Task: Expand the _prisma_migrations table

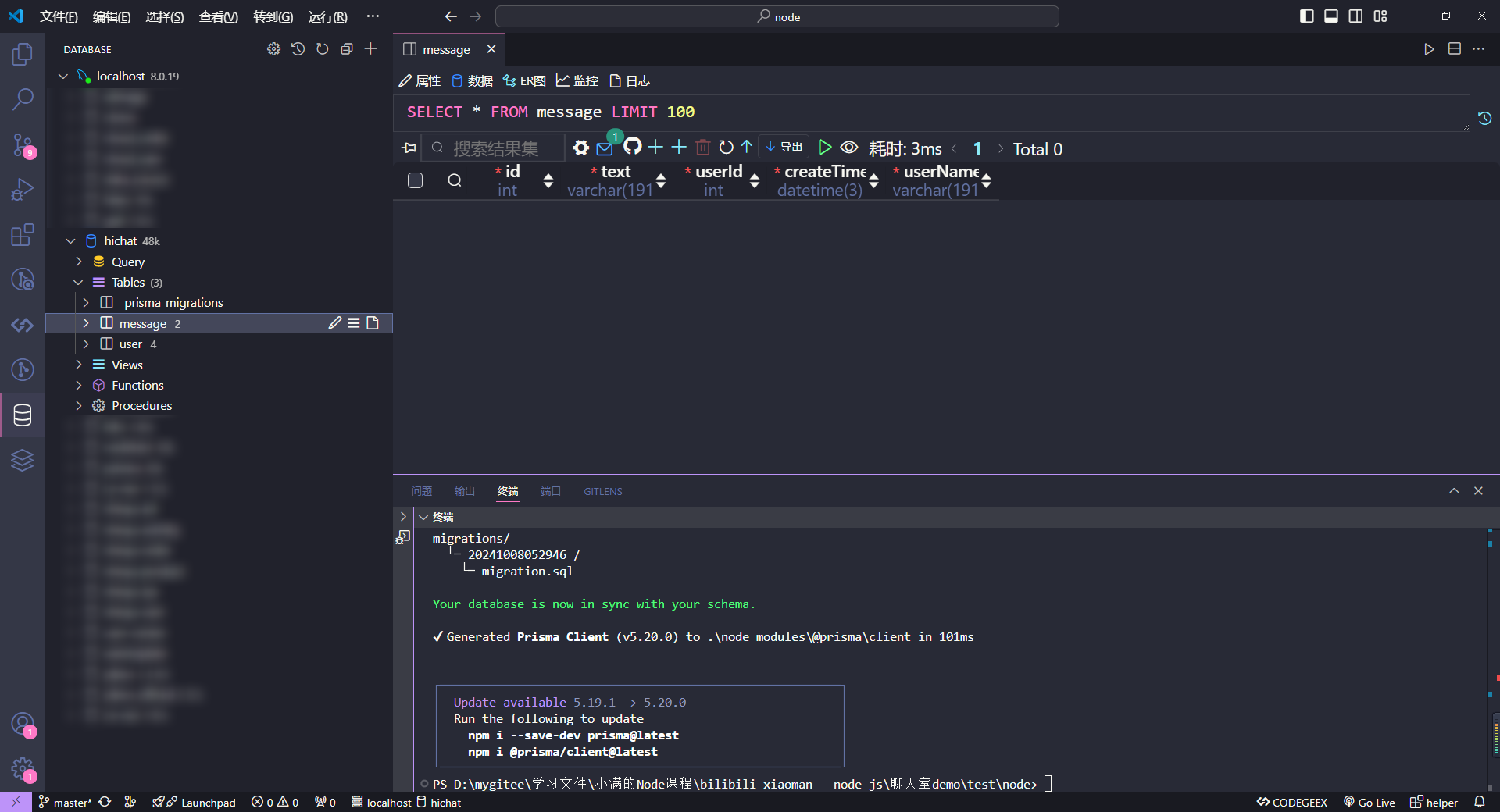Action: pyautogui.click(x=86, y=302)
